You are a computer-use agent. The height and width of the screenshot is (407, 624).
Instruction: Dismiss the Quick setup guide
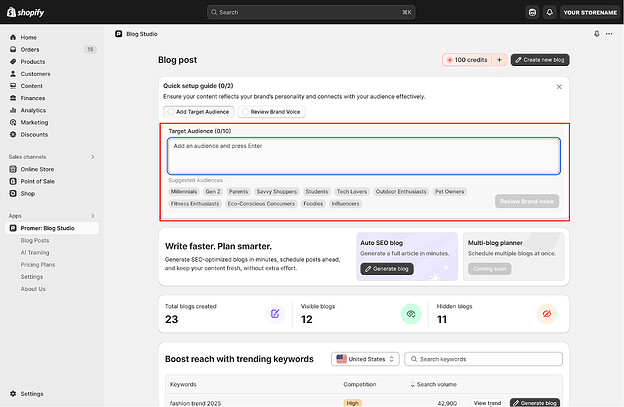(559, 86)
